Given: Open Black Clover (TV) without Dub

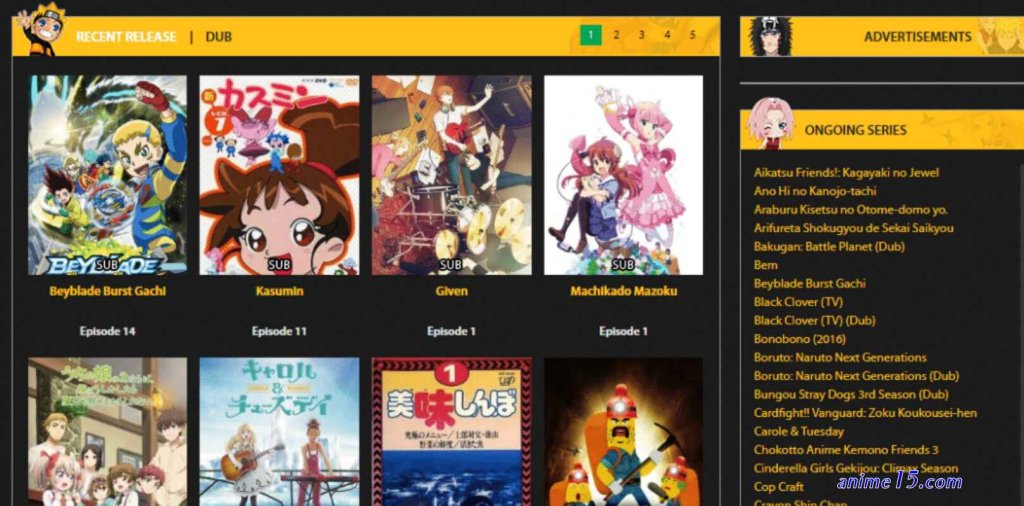Looking at the screenshot, I should (798, 302).
